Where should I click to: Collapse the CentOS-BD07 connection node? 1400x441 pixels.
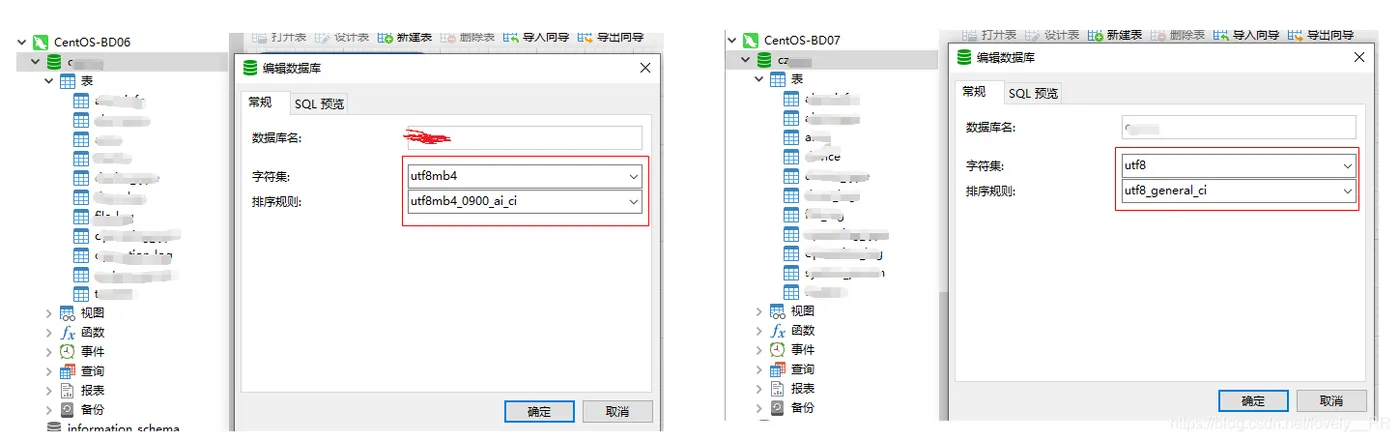point(733,41)
